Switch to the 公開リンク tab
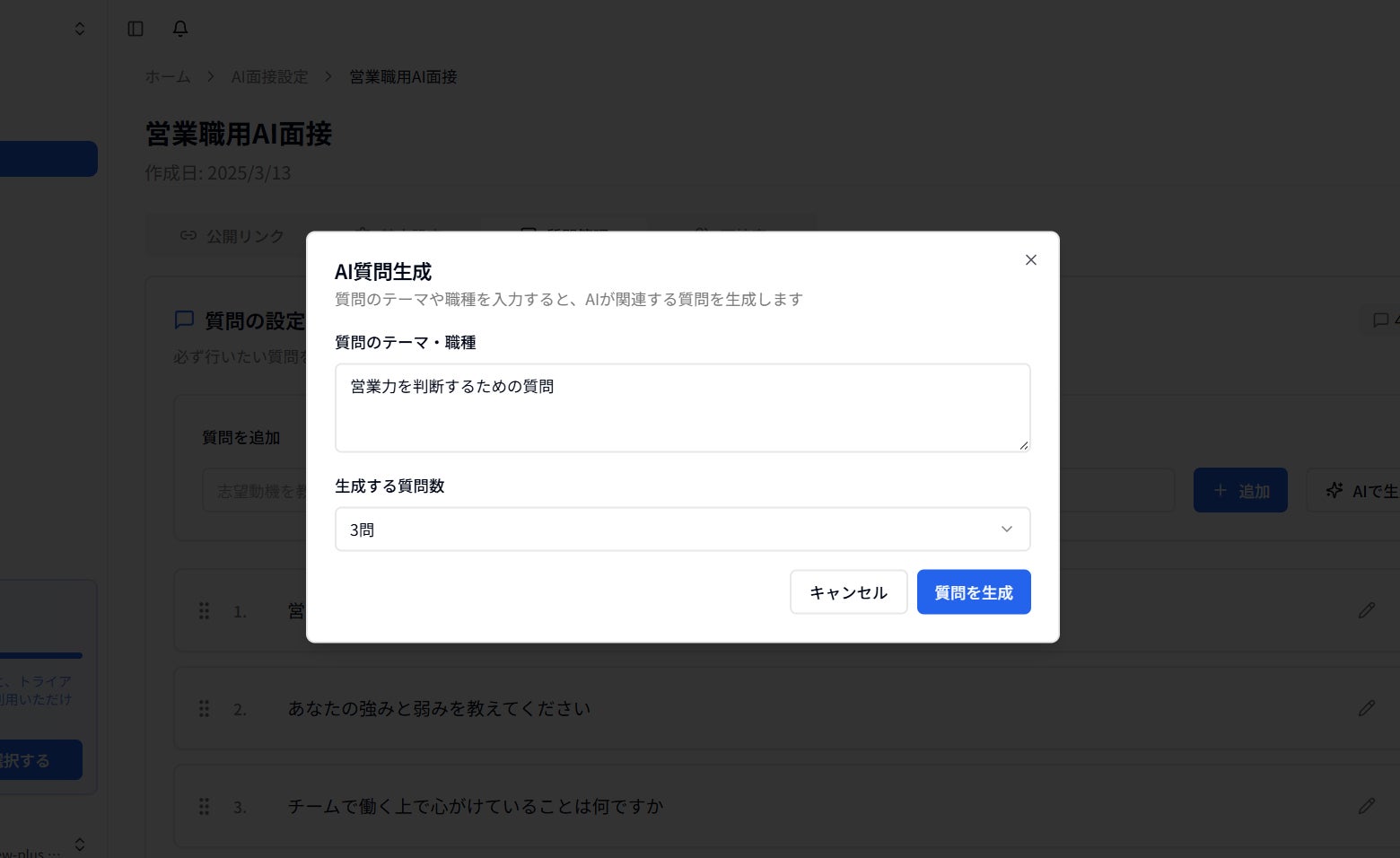The image size is (1400, 858). (x=232, y=235)
